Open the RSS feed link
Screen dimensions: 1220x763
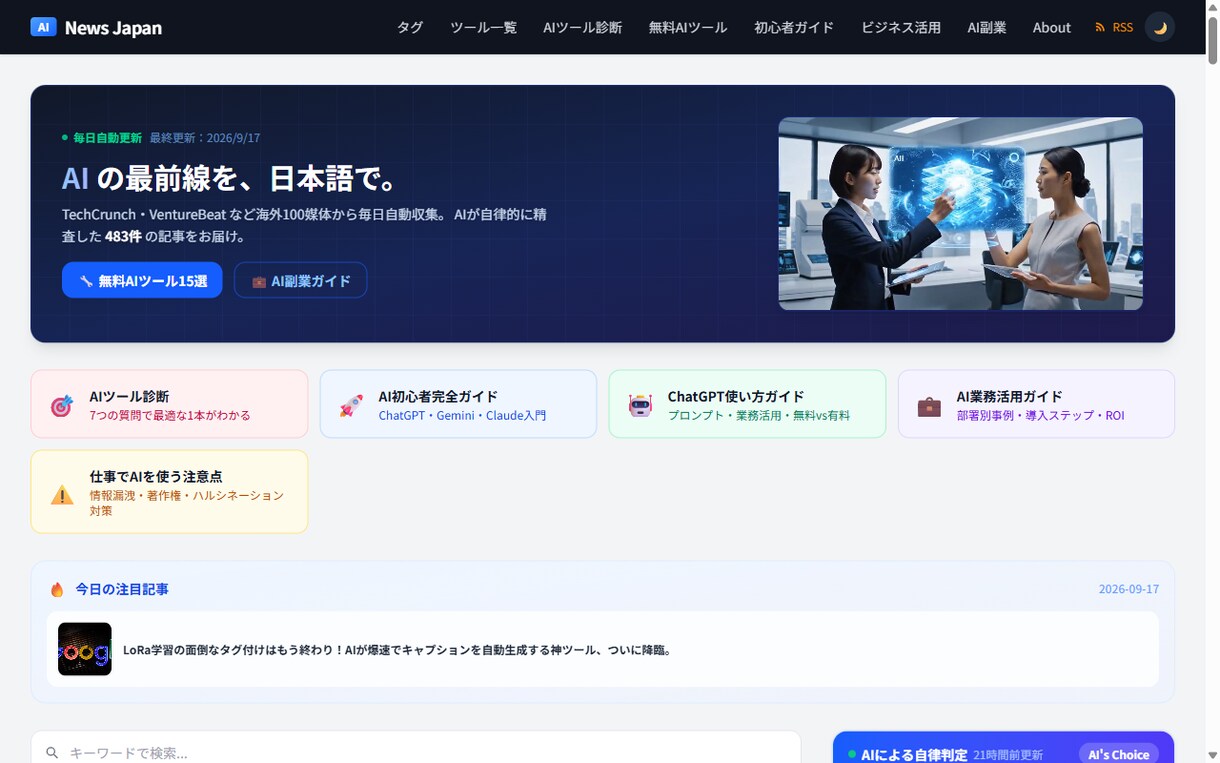(x=1114, y=27)
